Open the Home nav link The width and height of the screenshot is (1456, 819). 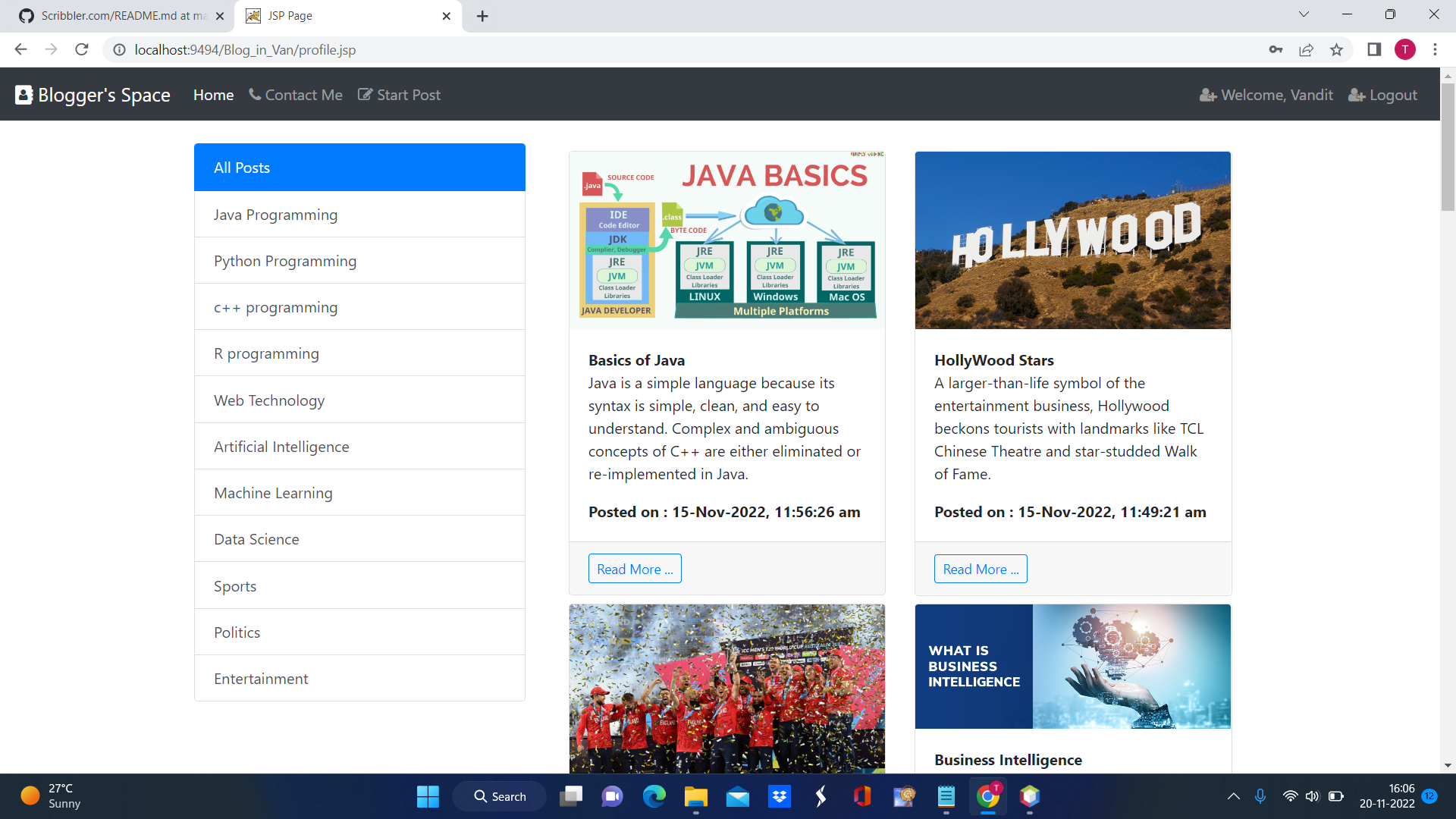(x=213, y=95)
